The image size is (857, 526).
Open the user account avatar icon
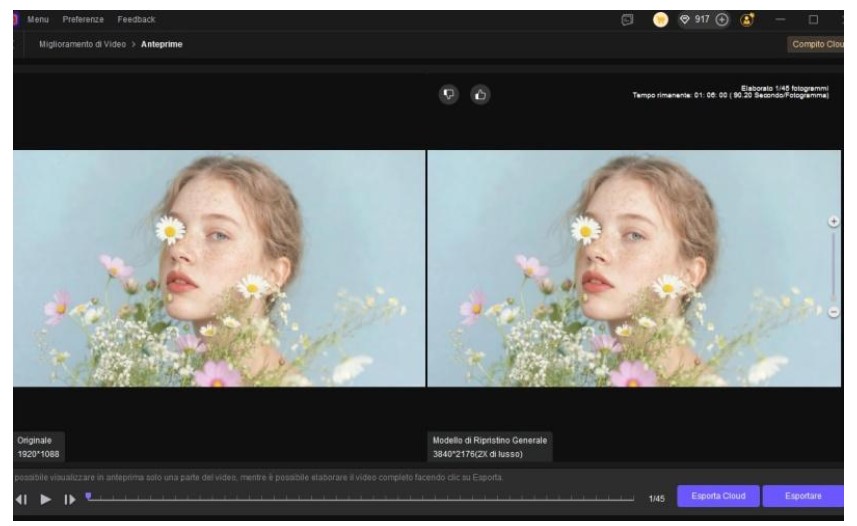click(747, 20)
